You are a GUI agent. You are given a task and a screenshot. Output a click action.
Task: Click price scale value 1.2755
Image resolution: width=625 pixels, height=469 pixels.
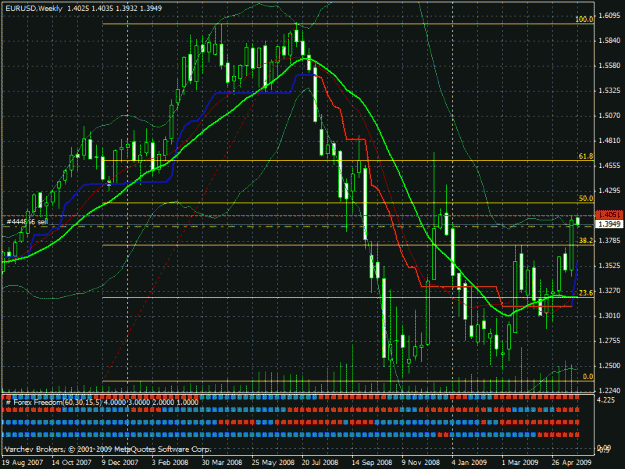coord(610,341)
